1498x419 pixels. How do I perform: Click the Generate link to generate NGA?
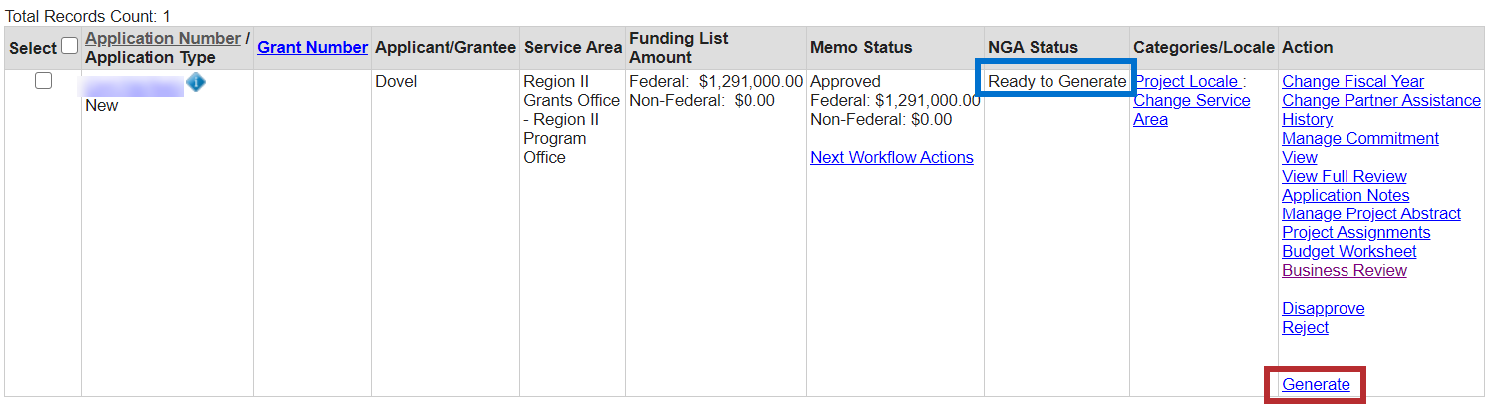coord(1315,384)
